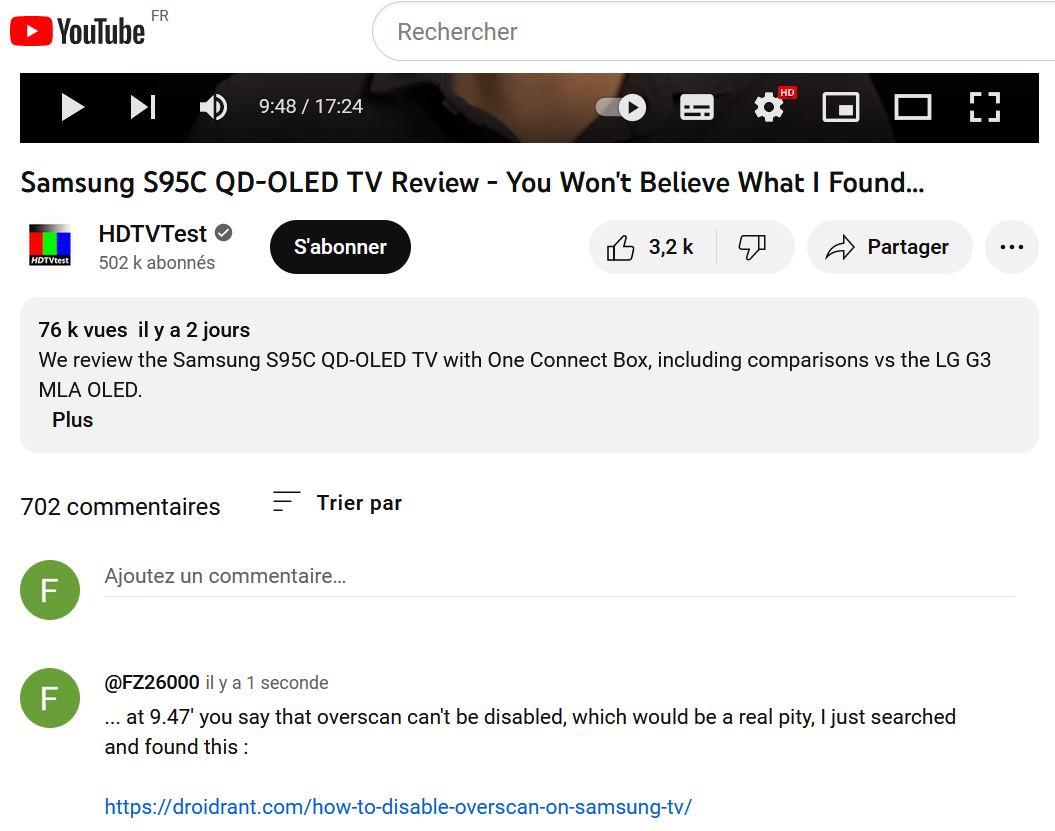
Task: Enable theater mode view
Action: point(912,107)
